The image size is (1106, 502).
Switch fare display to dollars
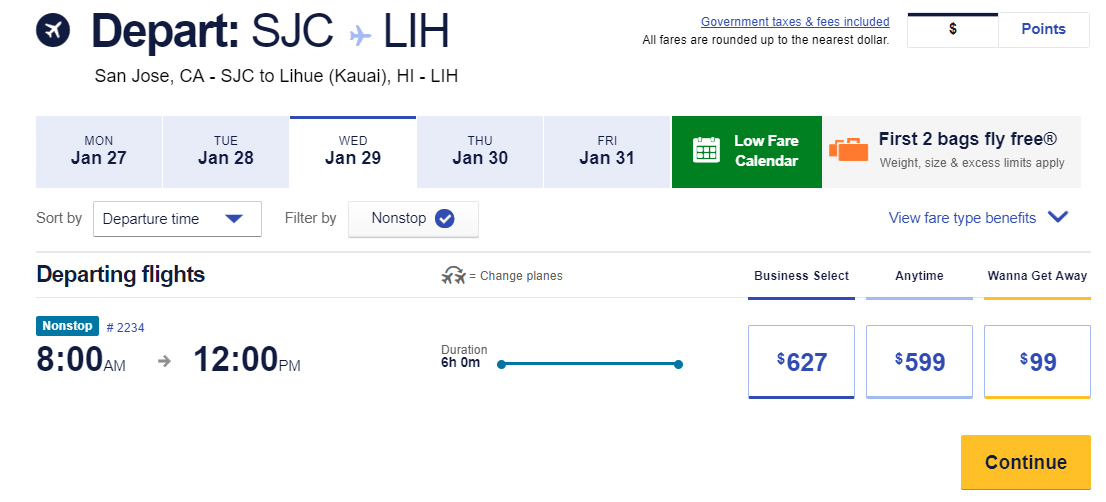click(952, 29)
